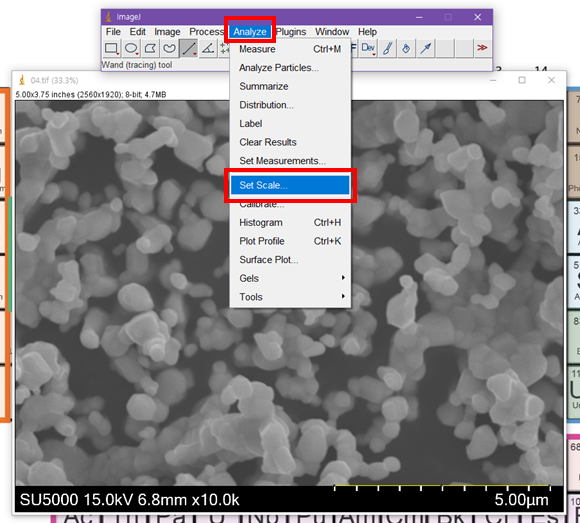Choose Analyze Particles... entry

[x=290, y=68]
